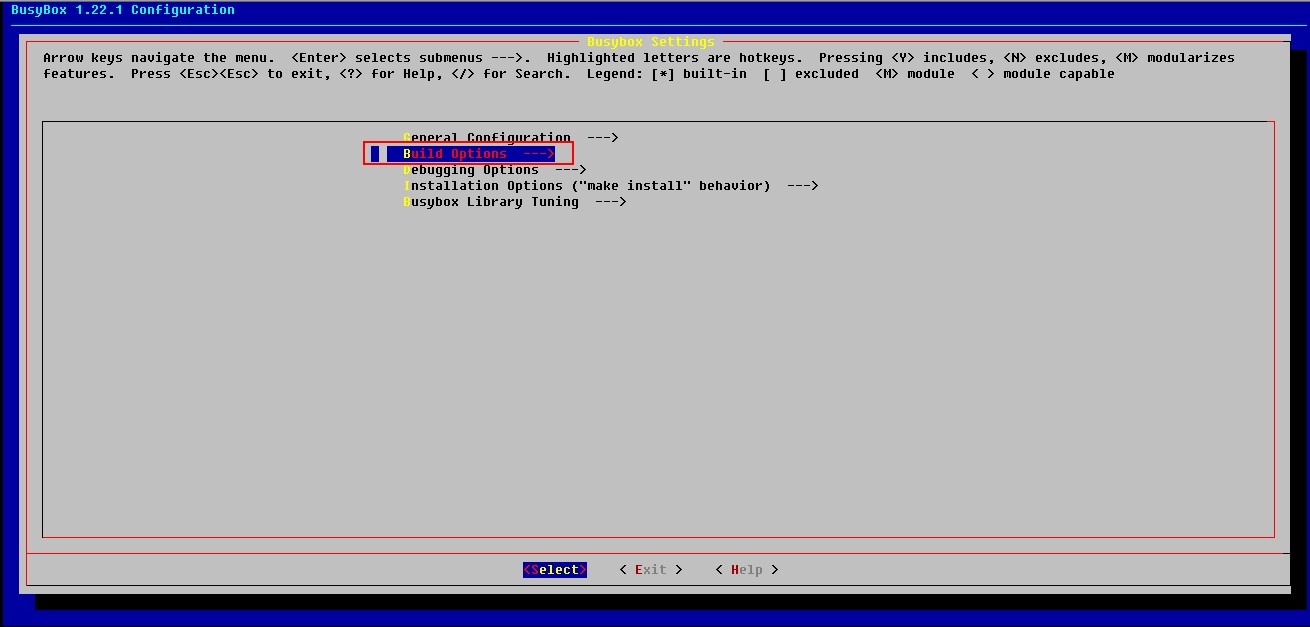Click the "make install" behavior text
This screenshot has height=627, width=1310.
[x=670, y=186]
